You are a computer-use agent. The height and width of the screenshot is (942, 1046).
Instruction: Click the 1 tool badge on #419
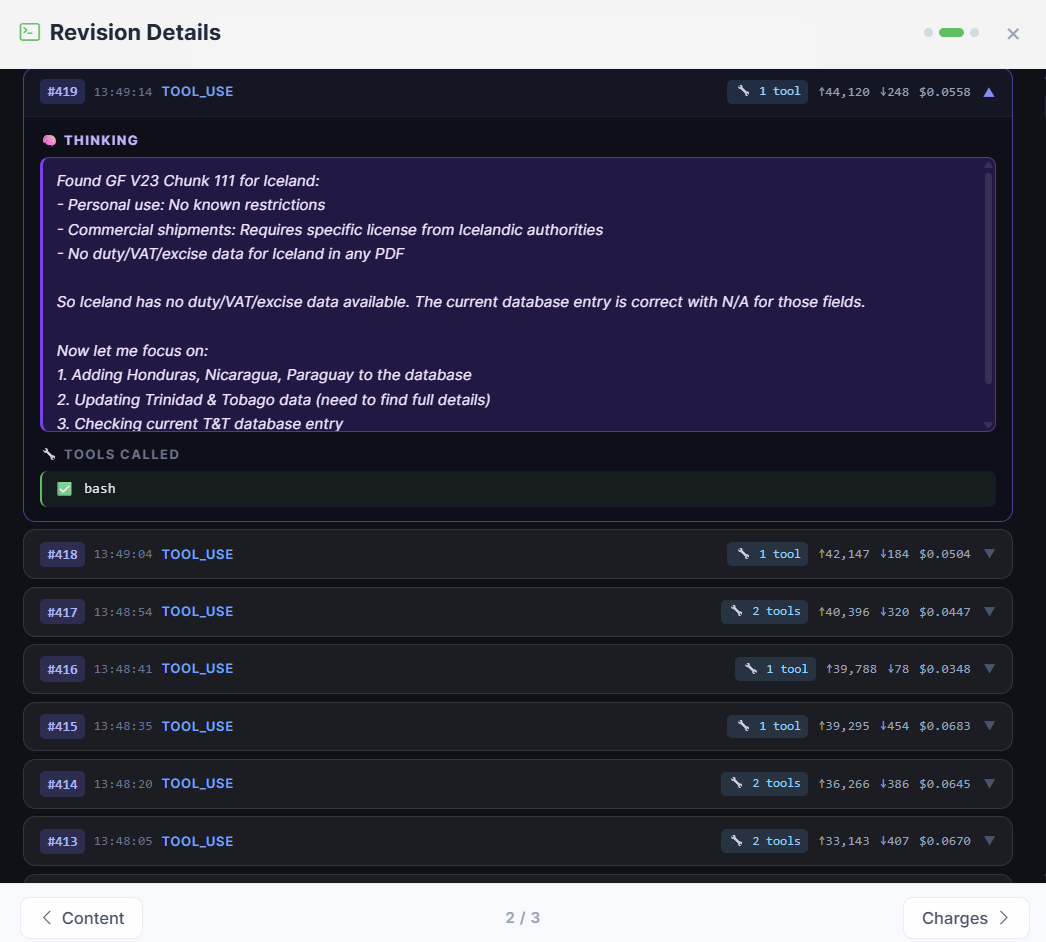pyautogui.click(x=768, y=91)
